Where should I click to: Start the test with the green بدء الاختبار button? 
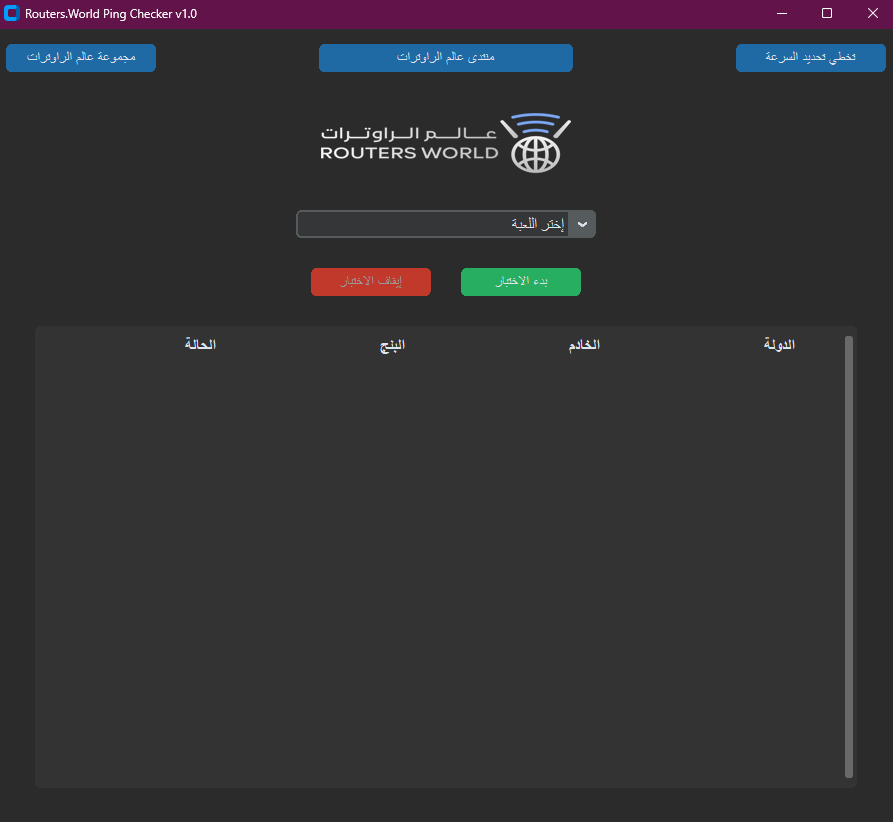coord(521,281)
